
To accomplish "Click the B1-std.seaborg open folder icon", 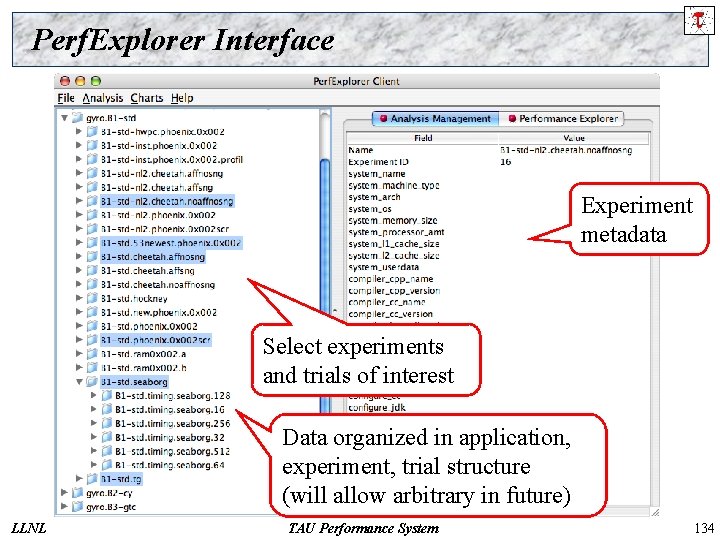I will [x=92, y=382].
